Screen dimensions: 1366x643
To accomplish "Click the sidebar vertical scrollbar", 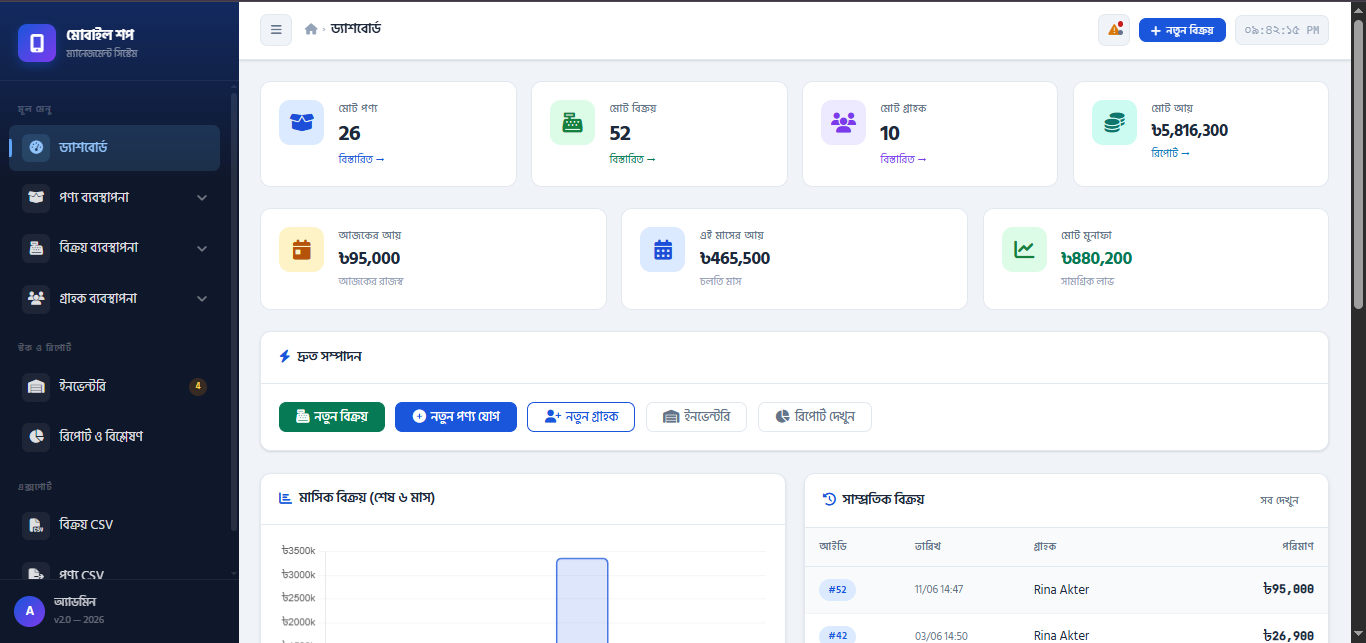I will pos(234,310).
